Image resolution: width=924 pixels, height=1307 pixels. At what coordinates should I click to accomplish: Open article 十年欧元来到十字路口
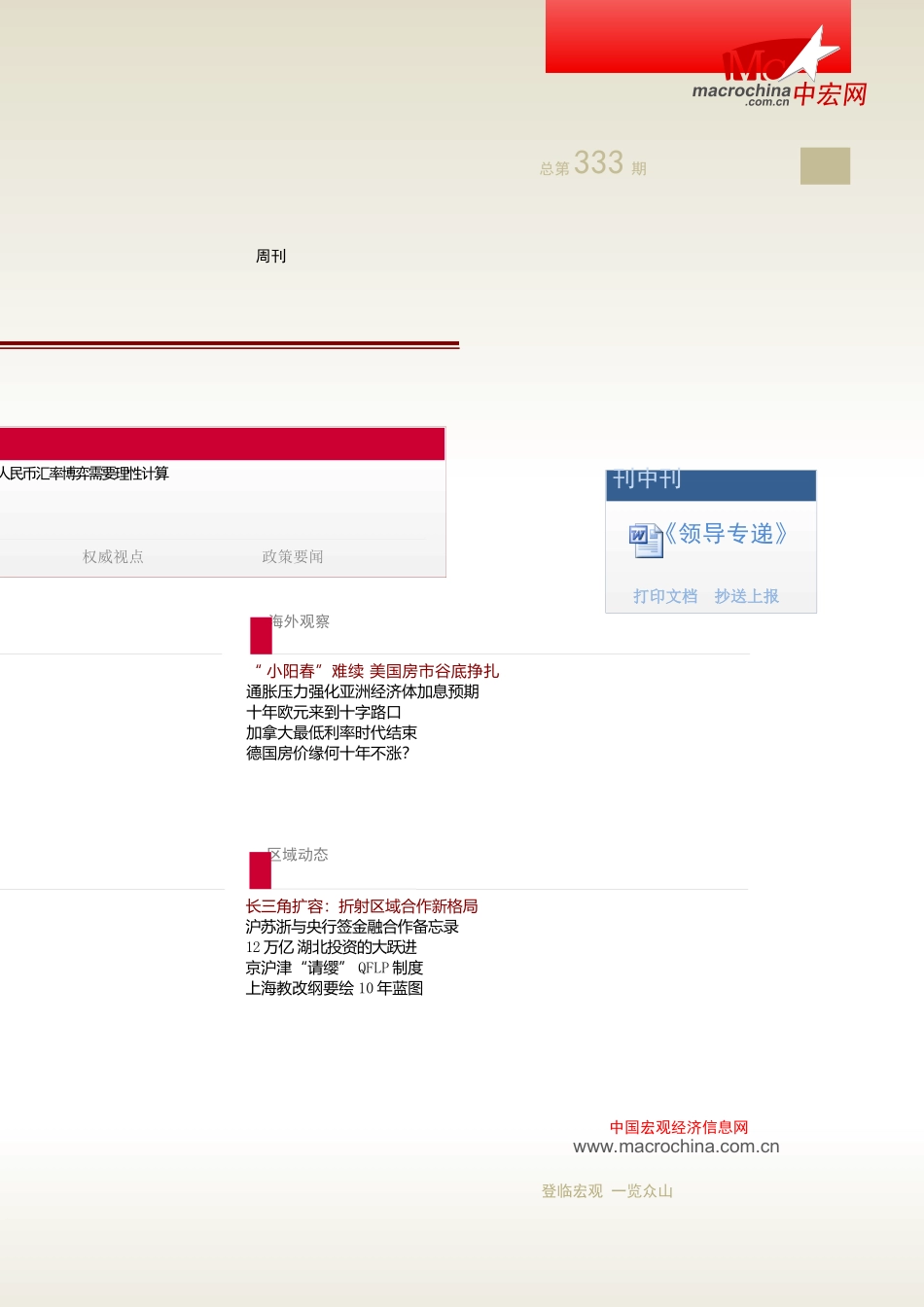pyautogui.click(x=324, y=712)
